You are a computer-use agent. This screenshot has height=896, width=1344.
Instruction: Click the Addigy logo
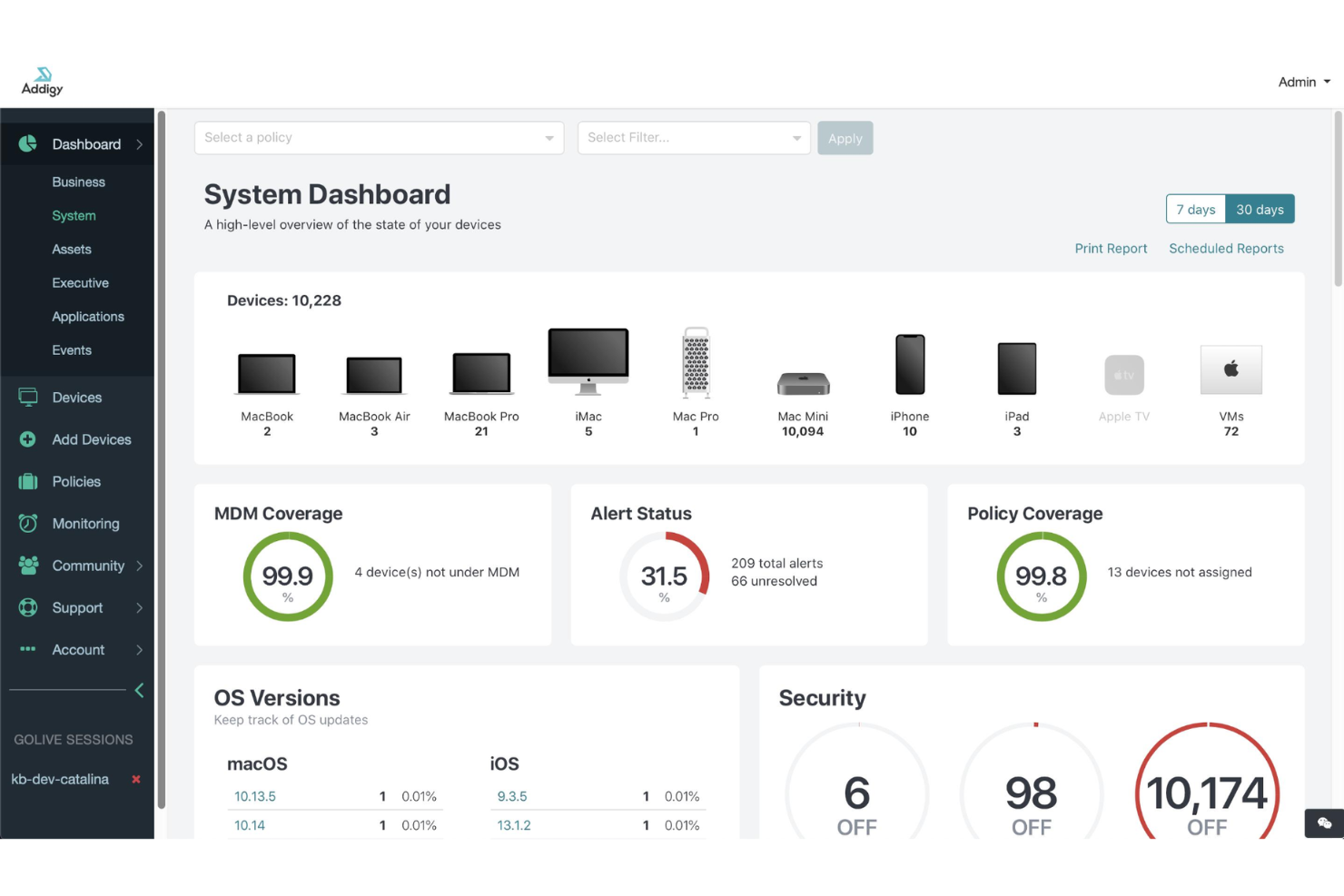(x=43, y=81)
